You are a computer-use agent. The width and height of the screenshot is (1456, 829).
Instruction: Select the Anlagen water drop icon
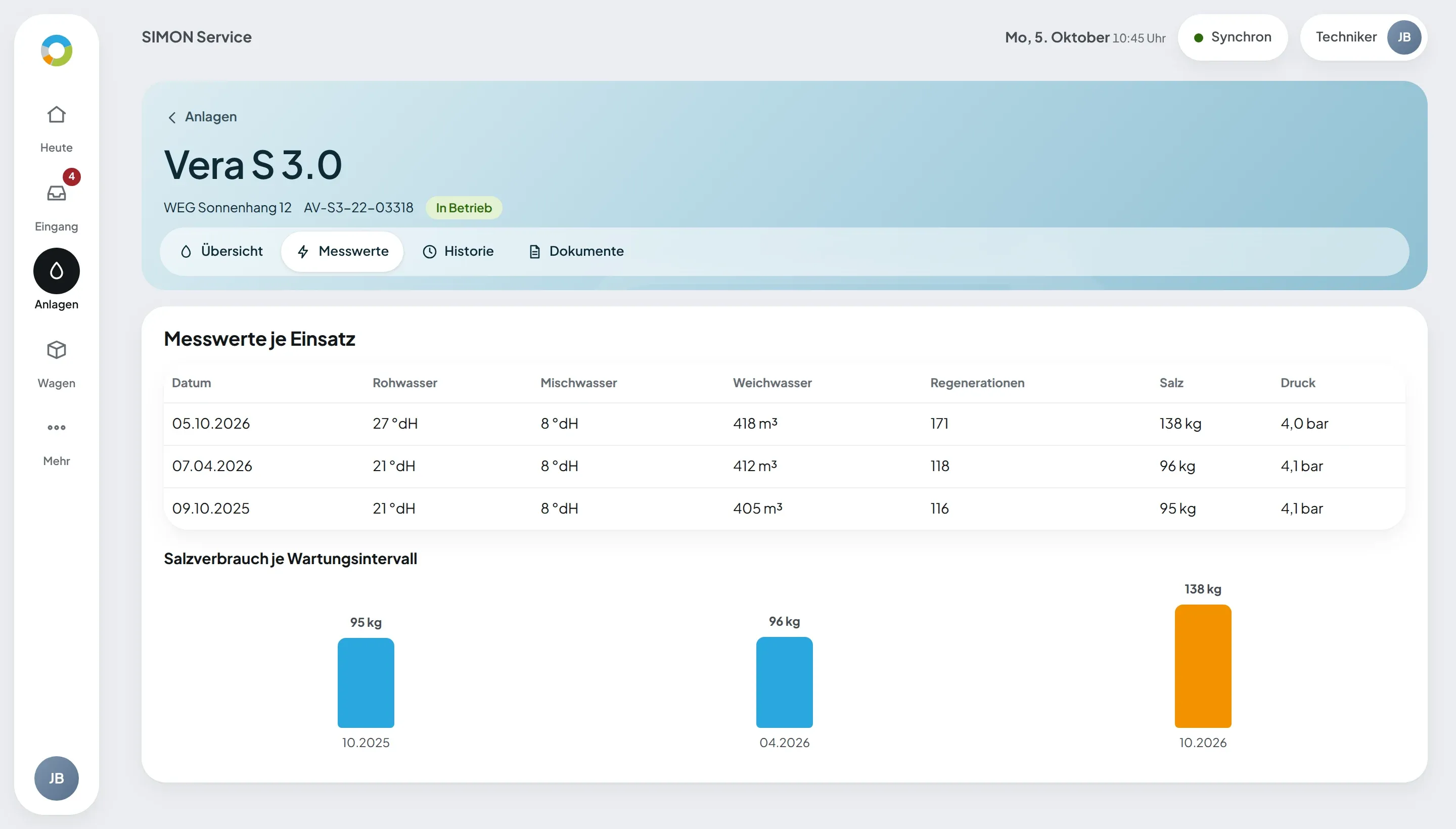[57, 271]
